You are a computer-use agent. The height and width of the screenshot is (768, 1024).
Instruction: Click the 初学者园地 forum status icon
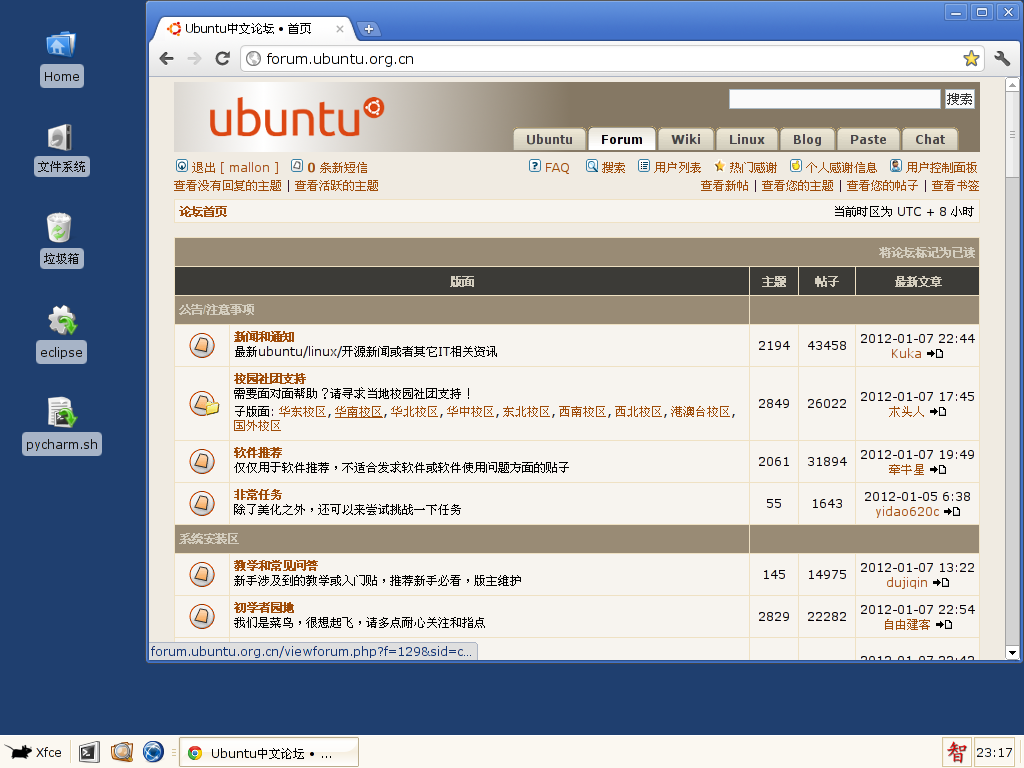202,616
